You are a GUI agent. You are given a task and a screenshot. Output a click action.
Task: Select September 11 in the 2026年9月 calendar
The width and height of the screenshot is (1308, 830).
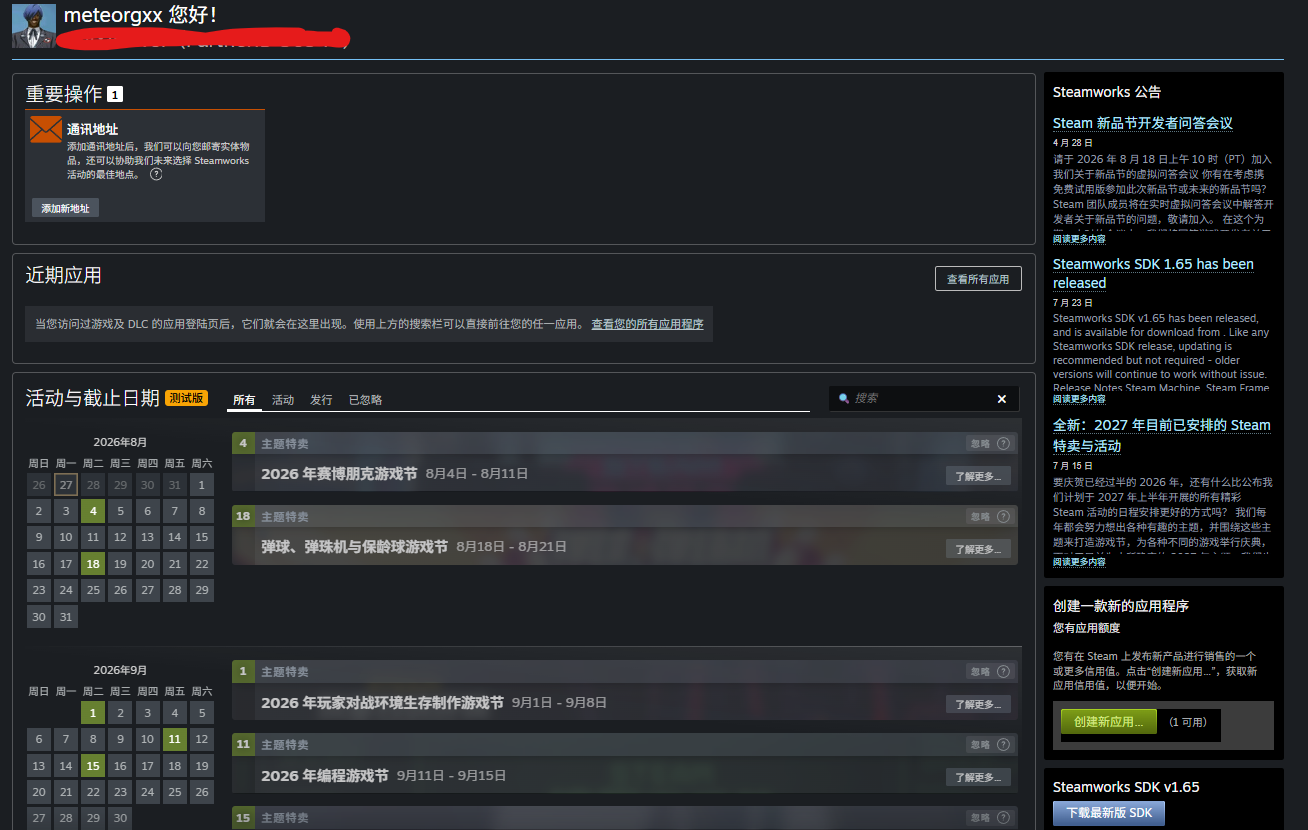coord(175,739)
